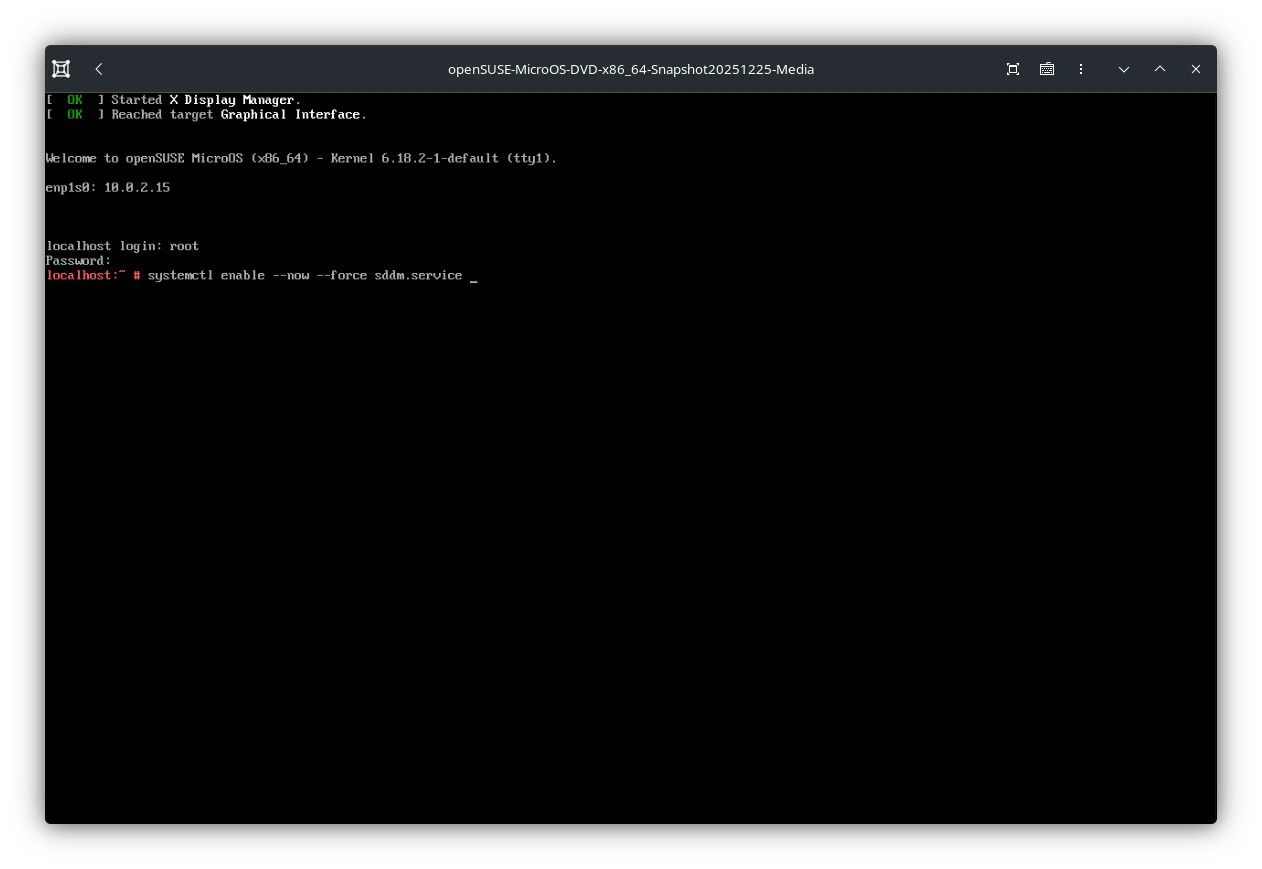Click the window title openSUSE-MicroOS-DVD snapshot
This screenshot has height=869, width=1262.
(631, 69)
